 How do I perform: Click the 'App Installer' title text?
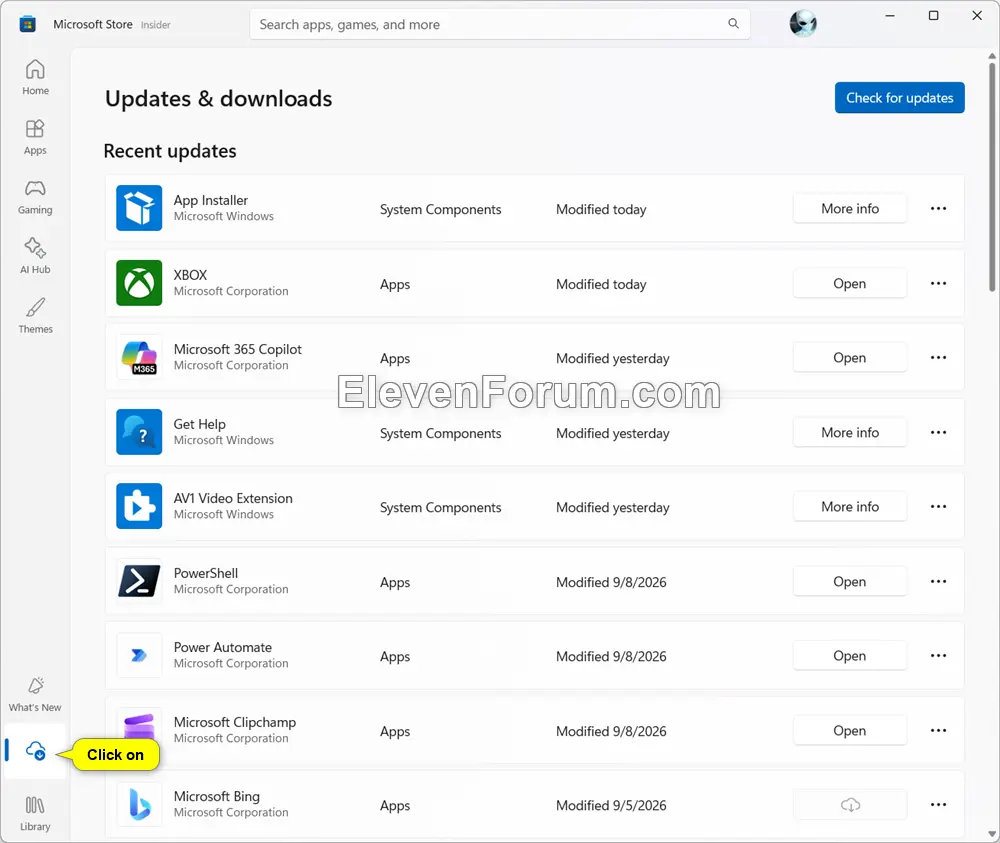coord(210,200)
